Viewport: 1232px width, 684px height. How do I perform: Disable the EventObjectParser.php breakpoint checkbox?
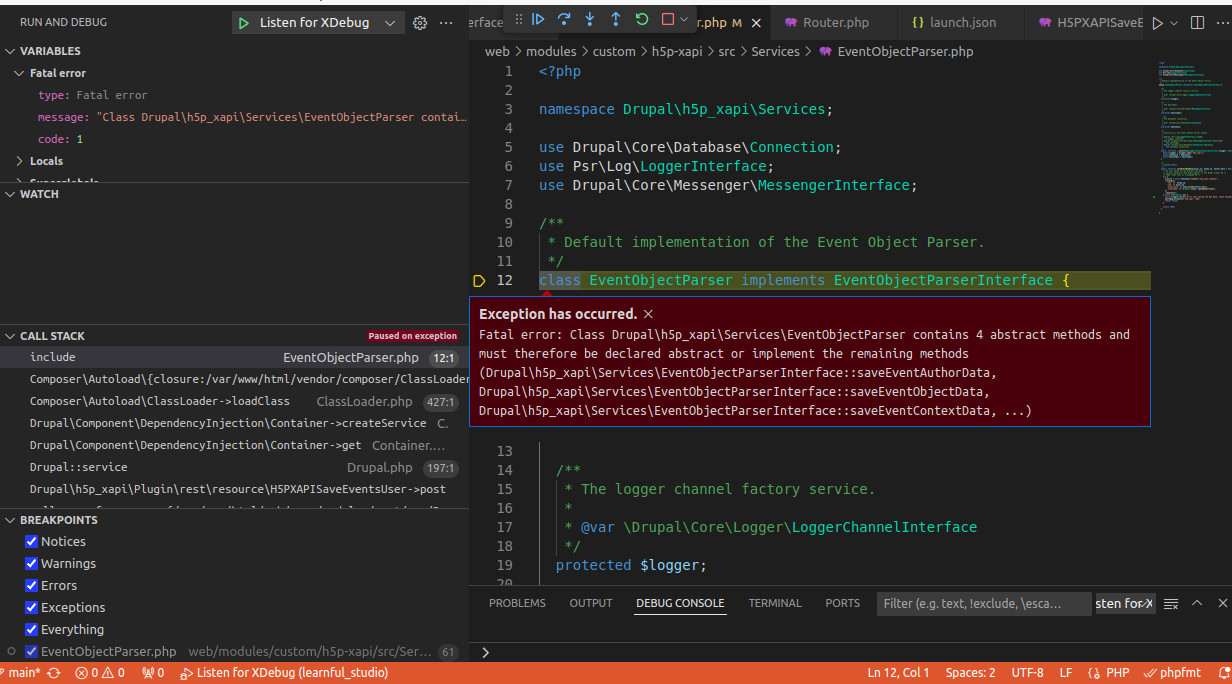click(x=31, y=651)
